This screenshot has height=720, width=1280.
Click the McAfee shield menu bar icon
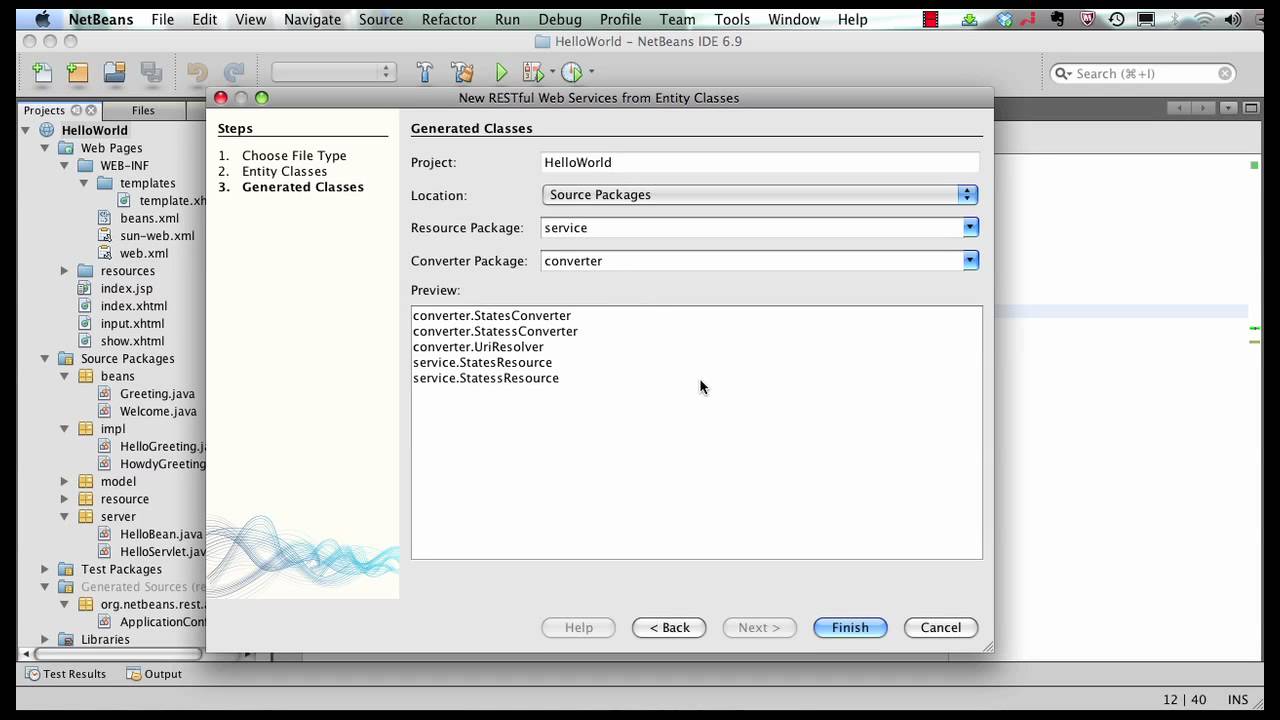[x=1089, y=19]
